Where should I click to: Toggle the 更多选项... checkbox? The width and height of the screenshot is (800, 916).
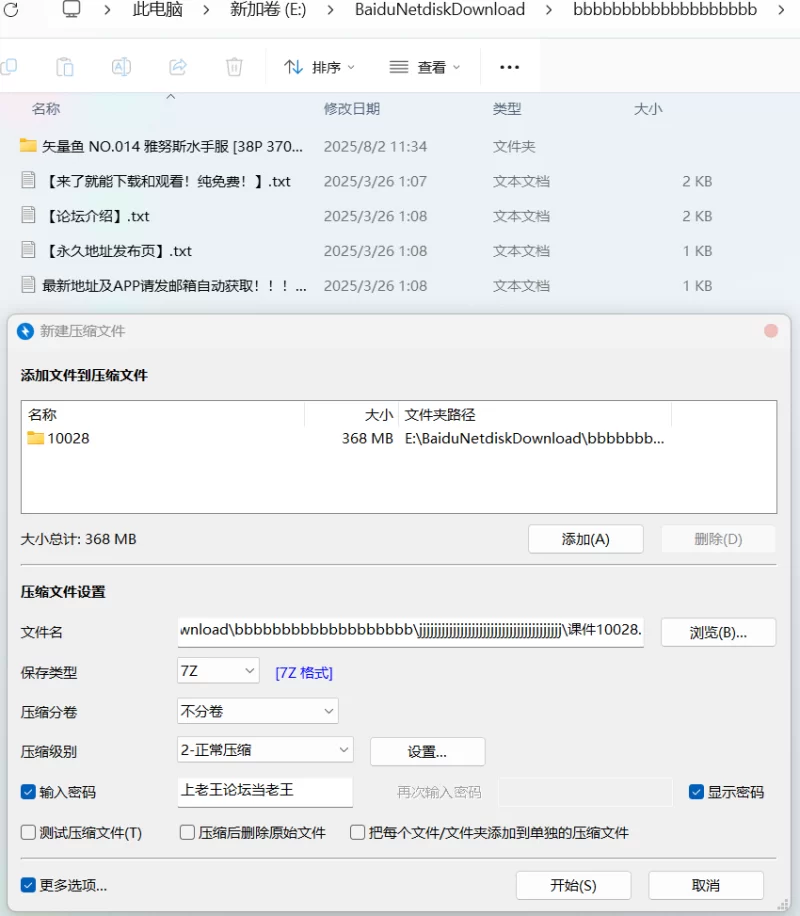[28, 886]
